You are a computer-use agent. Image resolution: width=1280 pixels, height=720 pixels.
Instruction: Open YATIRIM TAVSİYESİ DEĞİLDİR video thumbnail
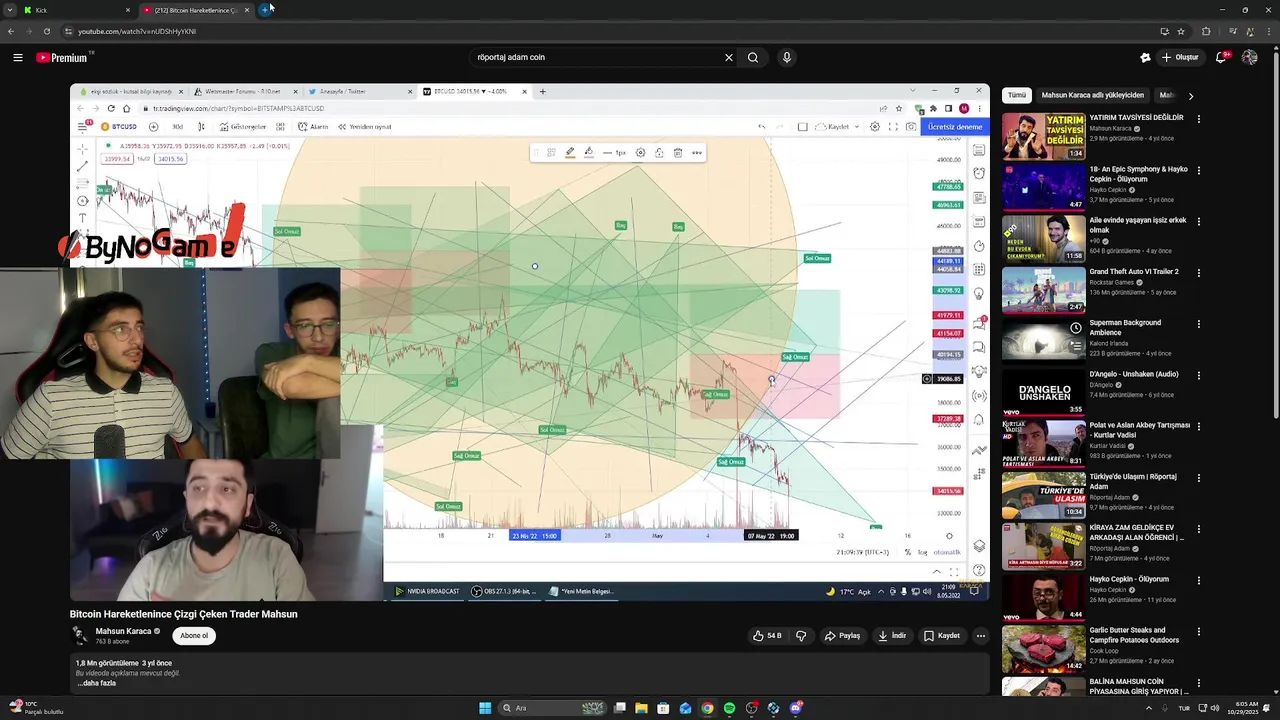tap(1043, 136)
